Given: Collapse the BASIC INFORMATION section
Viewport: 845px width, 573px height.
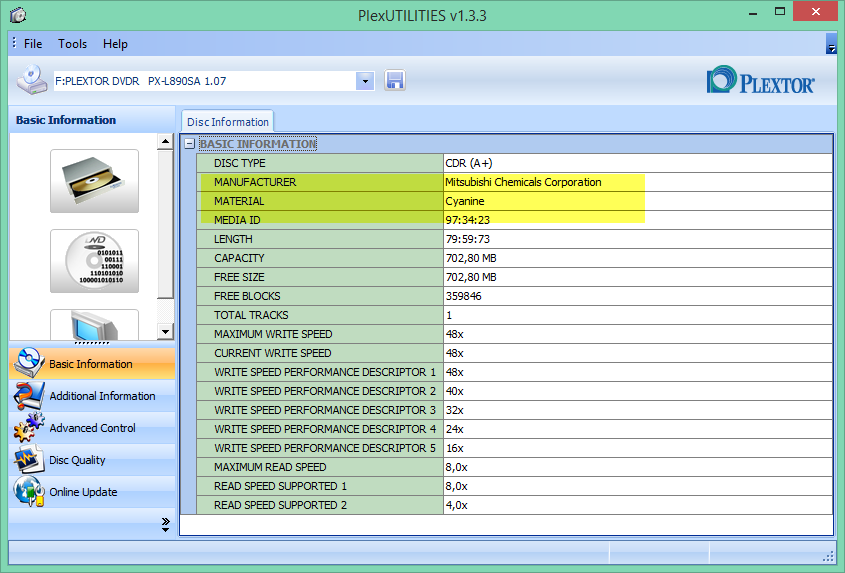Looking at the screenshot, I should click(189, 144).
